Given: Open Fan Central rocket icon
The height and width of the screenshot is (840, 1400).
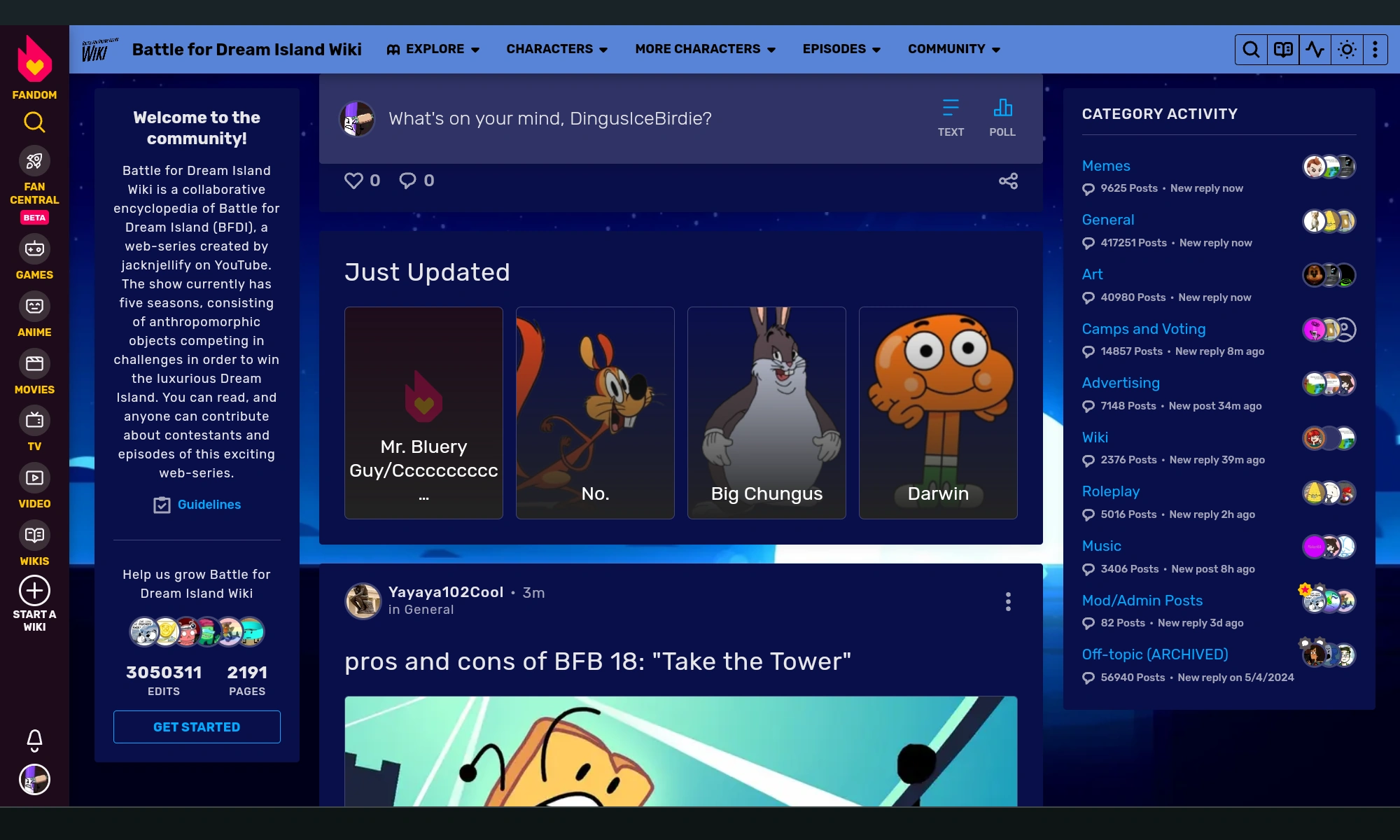Looking at the screenshot, I should click(x=34, y=162).
